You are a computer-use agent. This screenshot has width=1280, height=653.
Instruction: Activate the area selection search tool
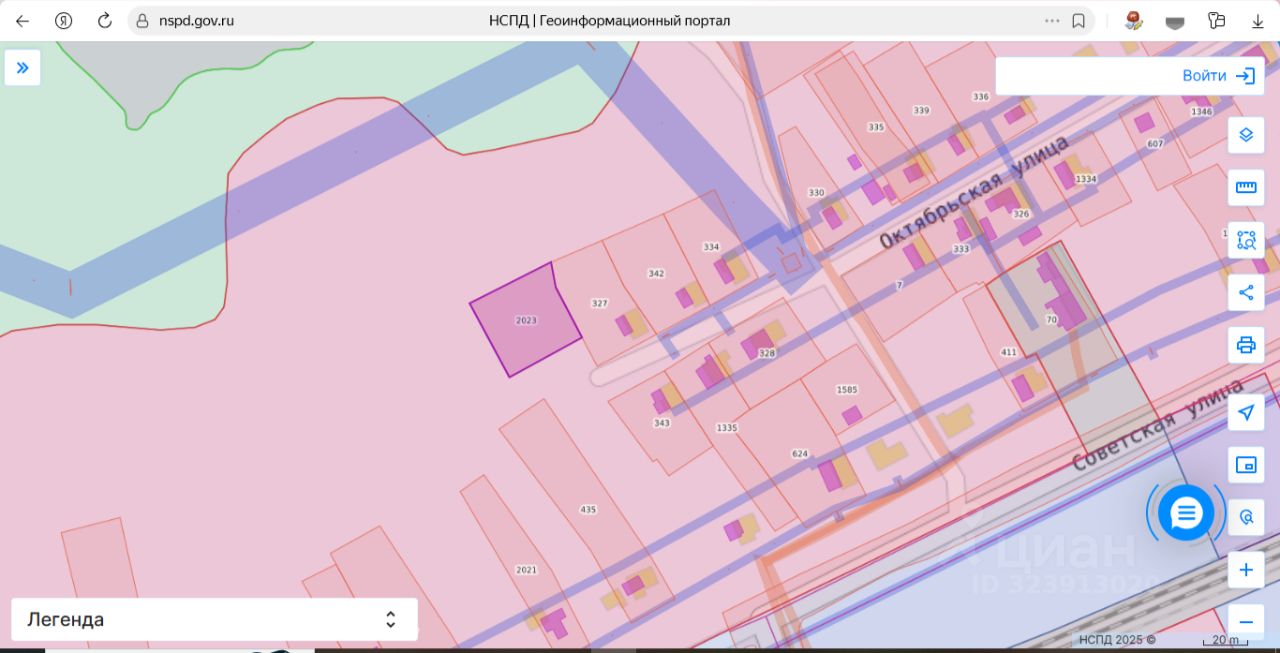pos(1246,240)
